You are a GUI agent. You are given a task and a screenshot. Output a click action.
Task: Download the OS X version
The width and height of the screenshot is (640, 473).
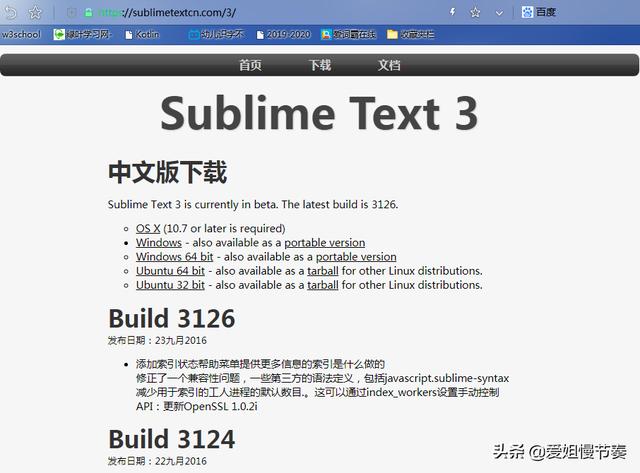pos(148,228)
